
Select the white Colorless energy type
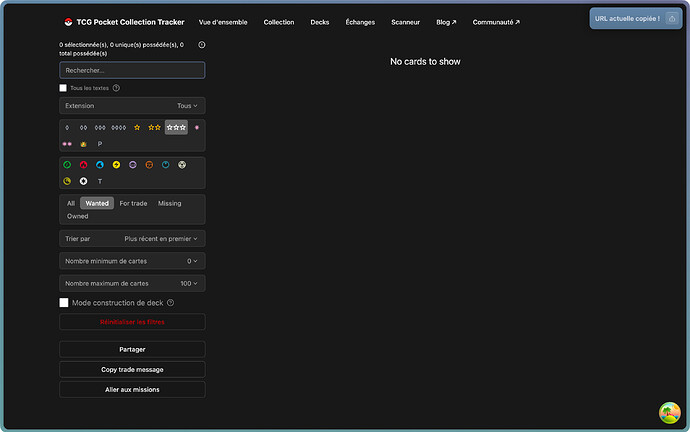83,181
